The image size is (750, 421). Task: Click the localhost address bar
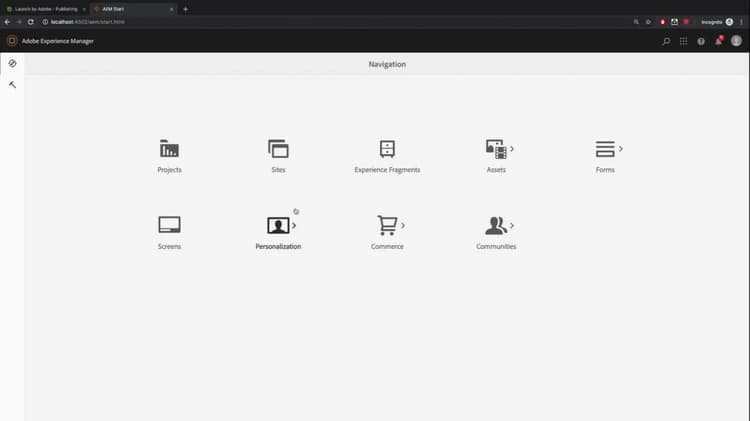tap(335, 22)
